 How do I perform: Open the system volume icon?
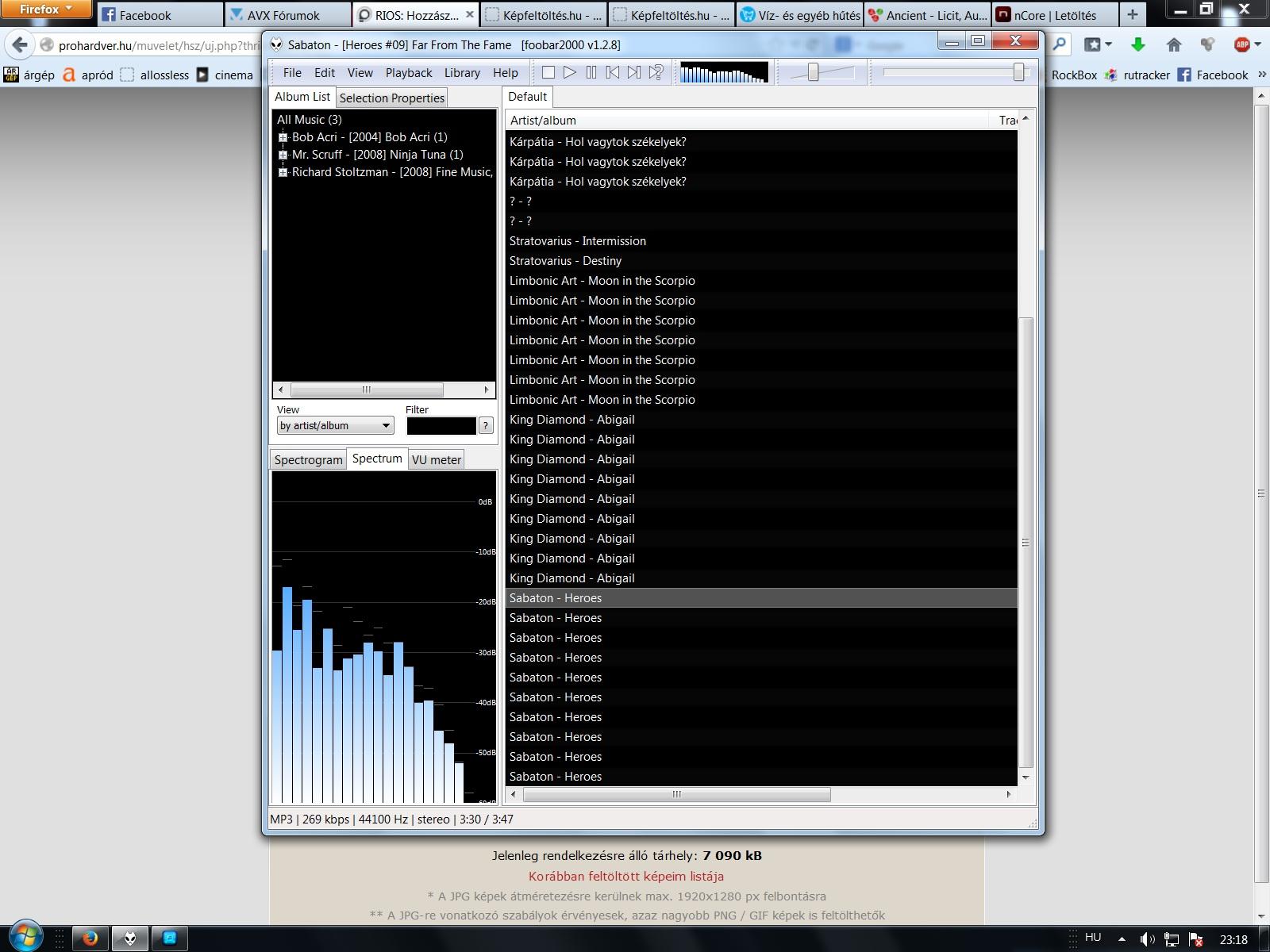[x=1146, y=939]
